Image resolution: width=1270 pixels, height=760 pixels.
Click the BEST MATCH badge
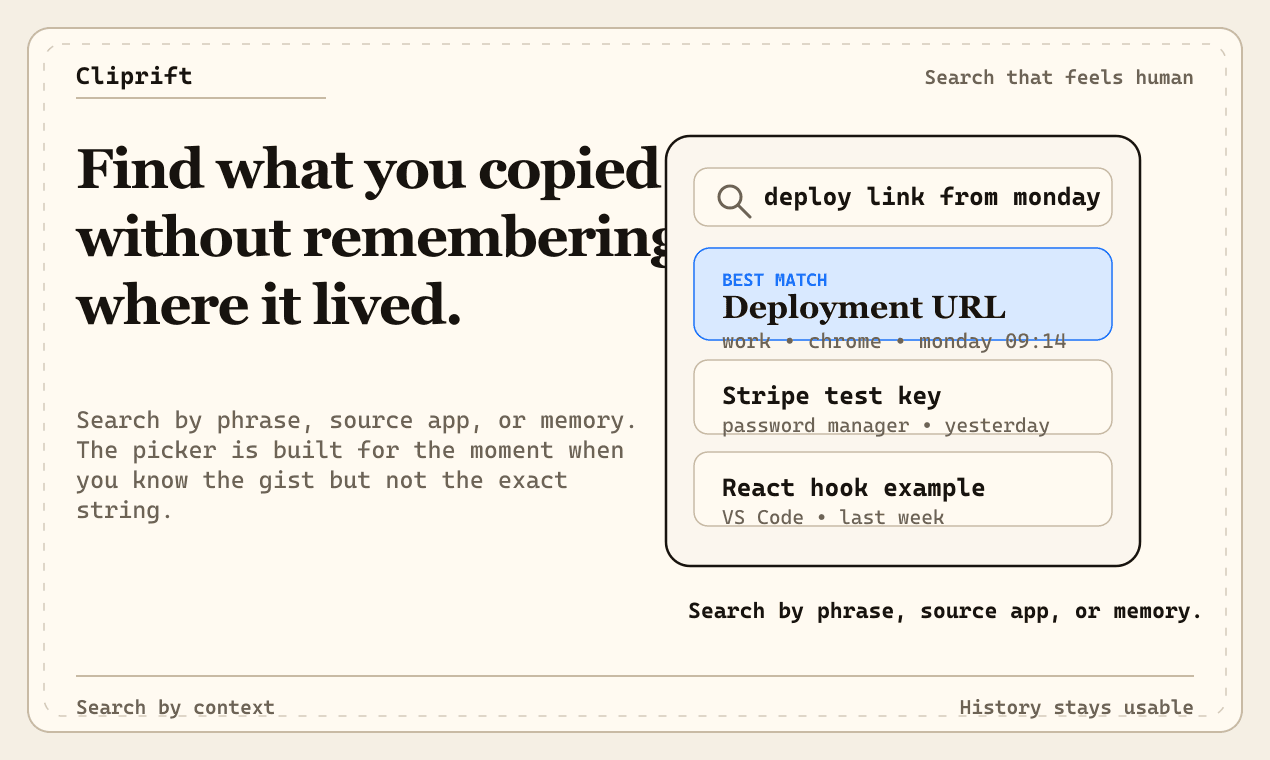[x=775, y=280]
